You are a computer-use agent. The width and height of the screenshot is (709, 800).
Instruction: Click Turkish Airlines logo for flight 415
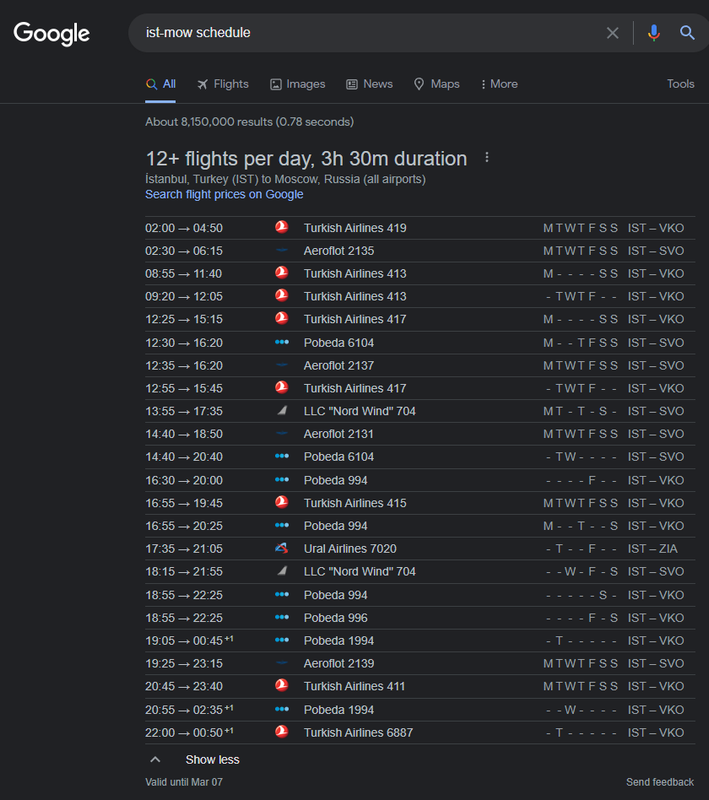click(282, 502)
